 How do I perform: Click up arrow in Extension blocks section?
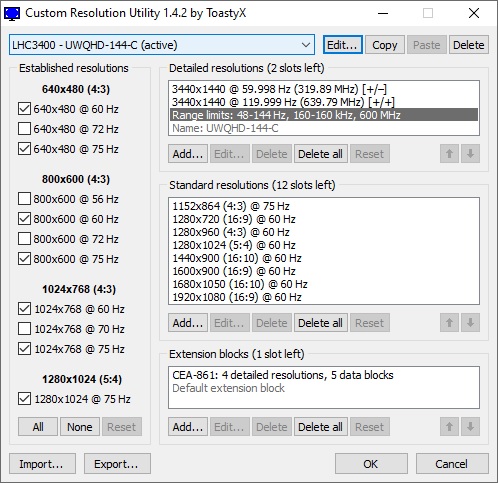click(x=449, y=427)
